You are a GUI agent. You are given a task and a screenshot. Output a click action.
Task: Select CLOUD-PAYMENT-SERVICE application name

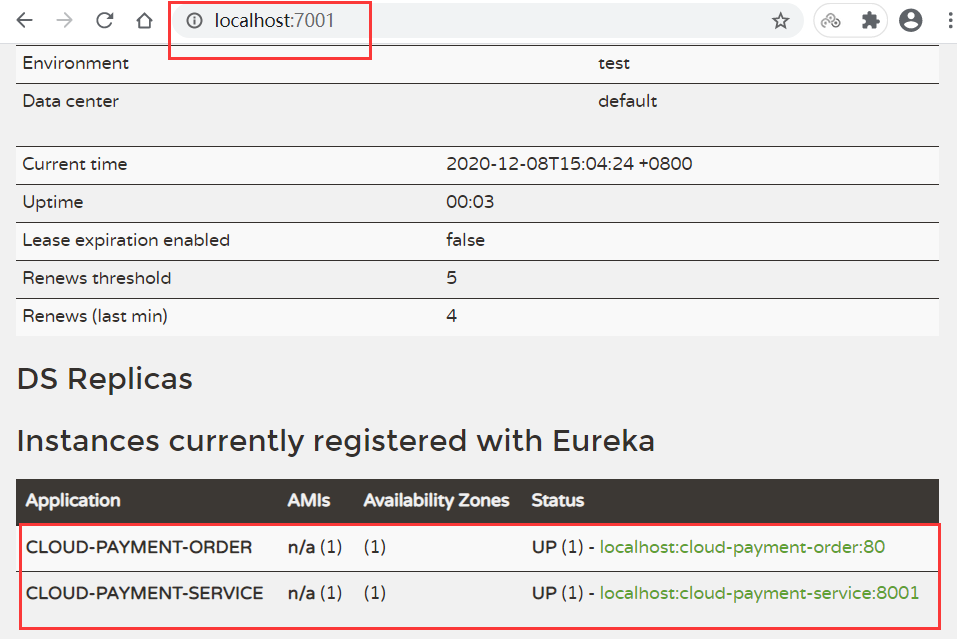(x=145, y=593)
